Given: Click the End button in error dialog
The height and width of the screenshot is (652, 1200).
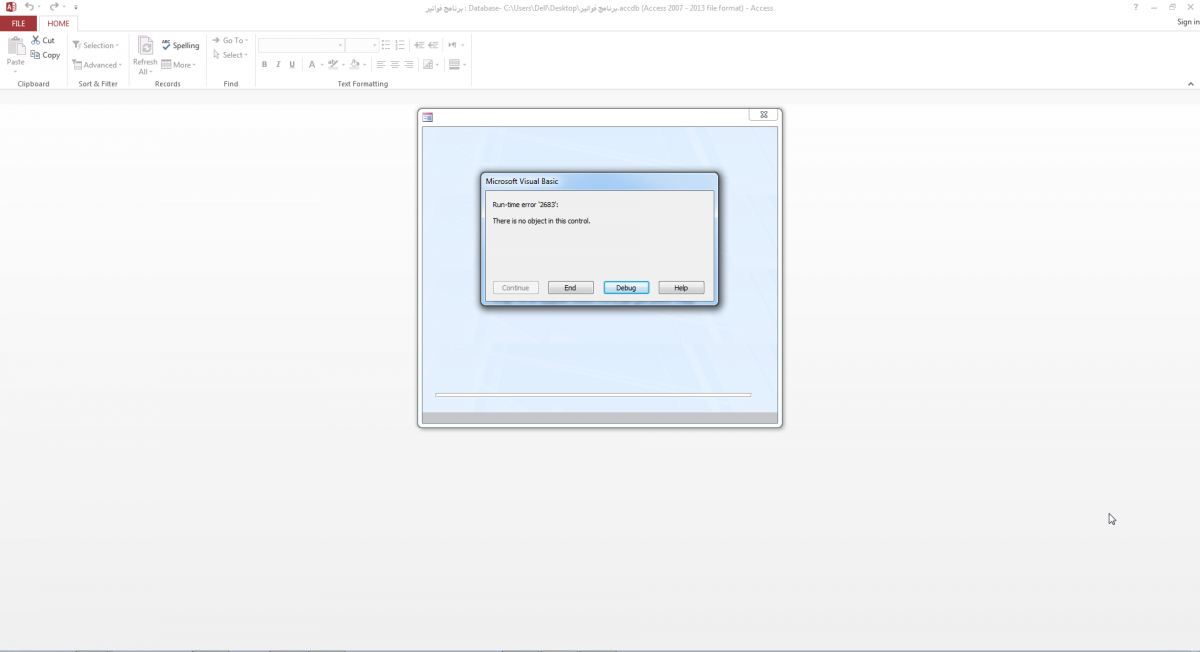Looking at the screenshot, I should coord(570,288).
